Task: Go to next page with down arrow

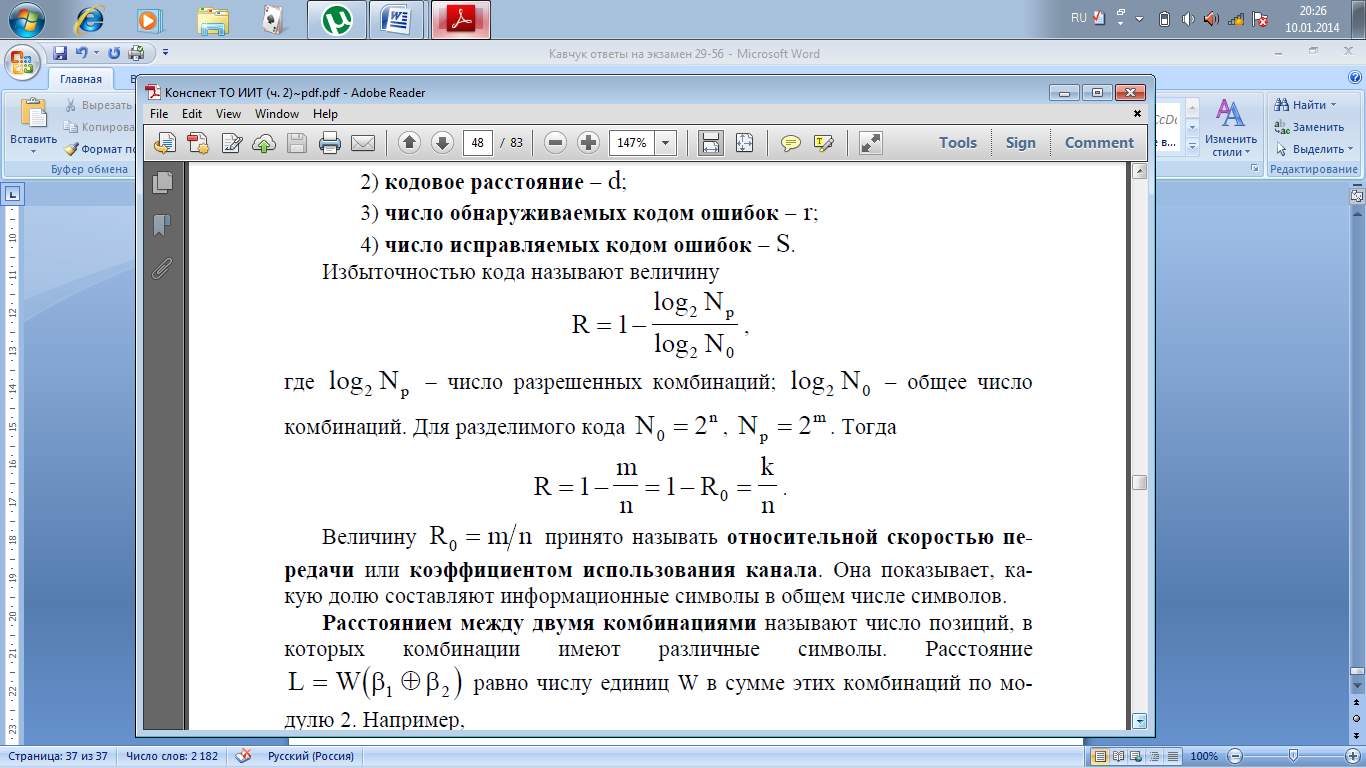Action: [x=442, y=143]
